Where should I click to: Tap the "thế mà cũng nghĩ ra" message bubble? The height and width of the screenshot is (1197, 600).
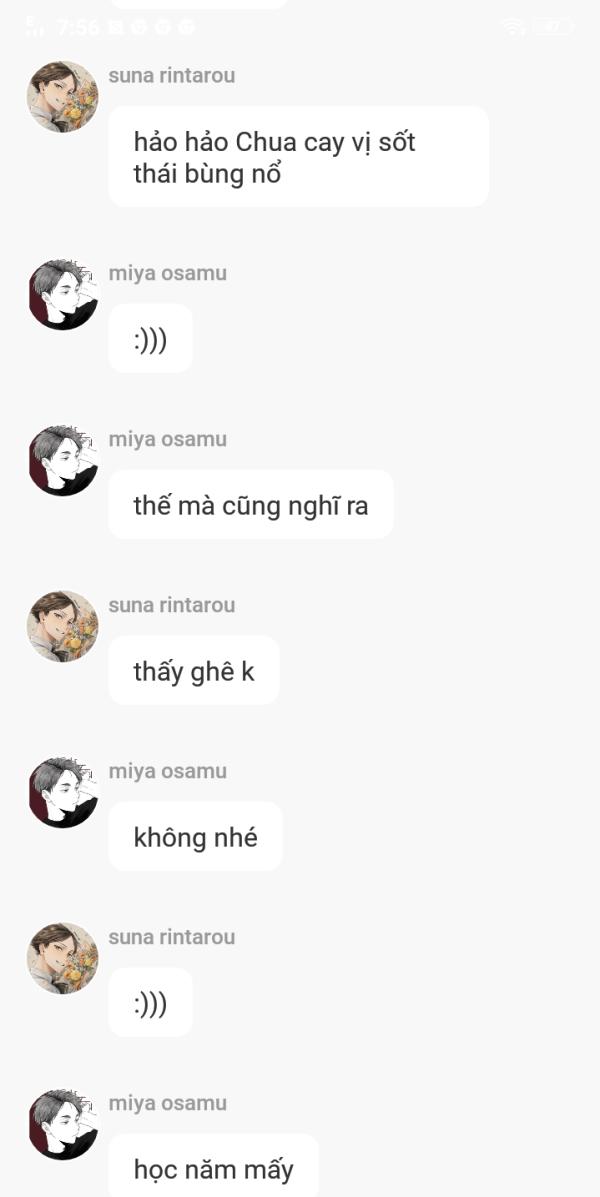pos(251,505)
